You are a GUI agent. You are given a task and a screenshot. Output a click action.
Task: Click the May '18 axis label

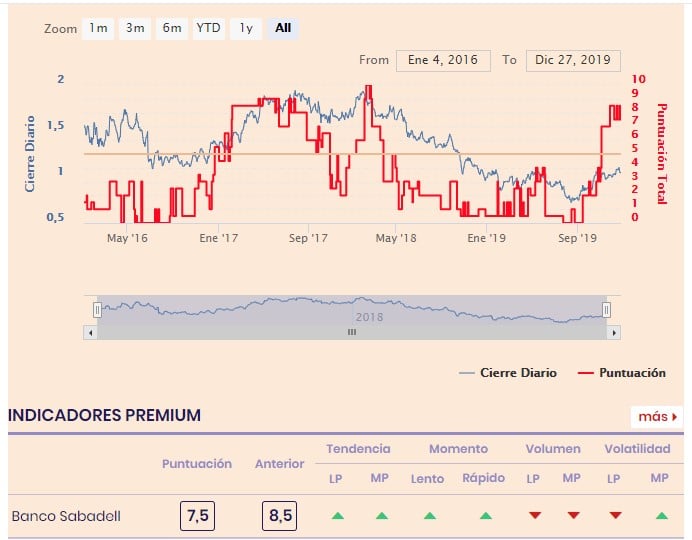point(396,238)
